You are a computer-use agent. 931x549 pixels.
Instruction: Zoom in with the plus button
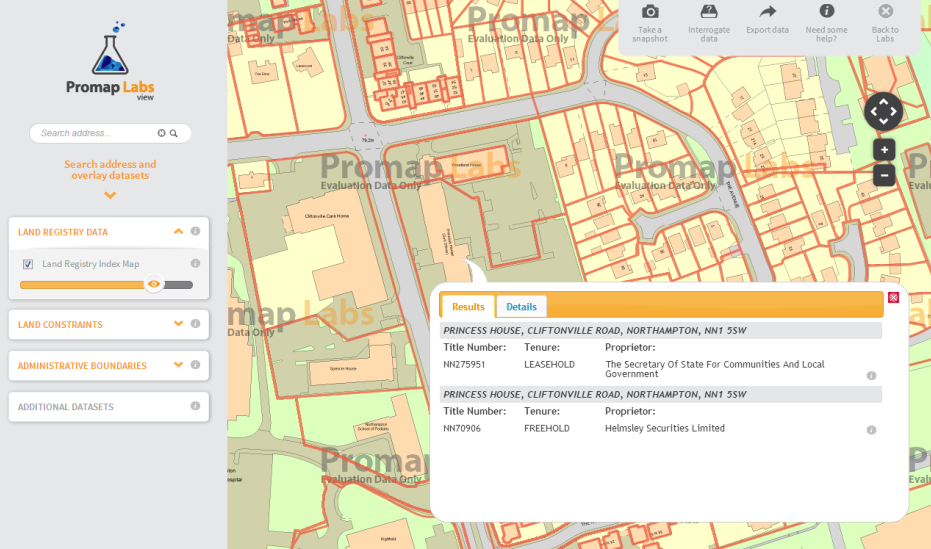883,150
